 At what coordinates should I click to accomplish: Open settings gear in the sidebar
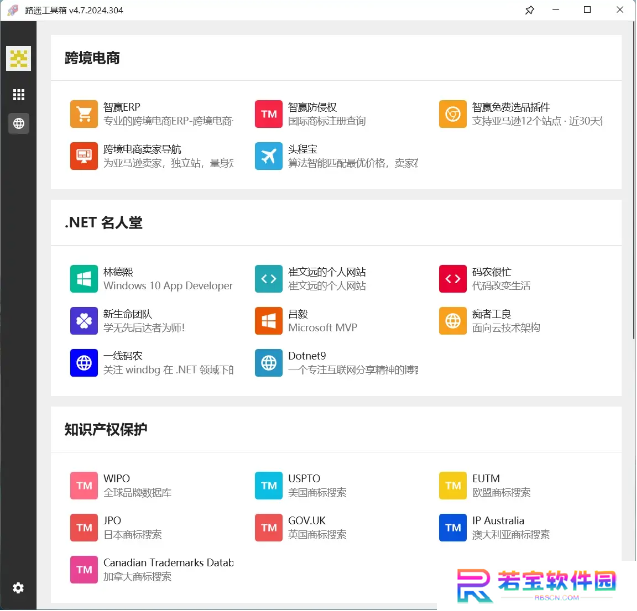coord(18,588)
